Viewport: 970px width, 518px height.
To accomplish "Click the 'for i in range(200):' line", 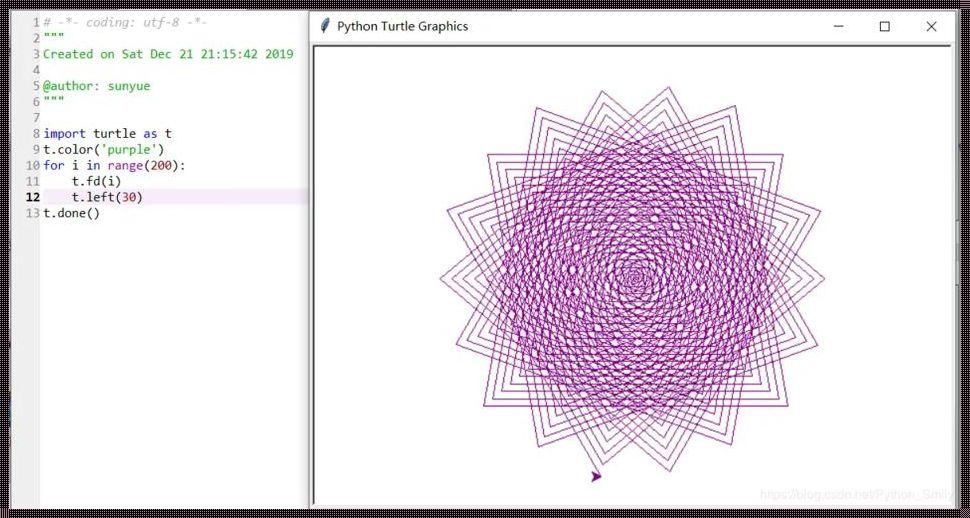I will click(x=114, y=165).
